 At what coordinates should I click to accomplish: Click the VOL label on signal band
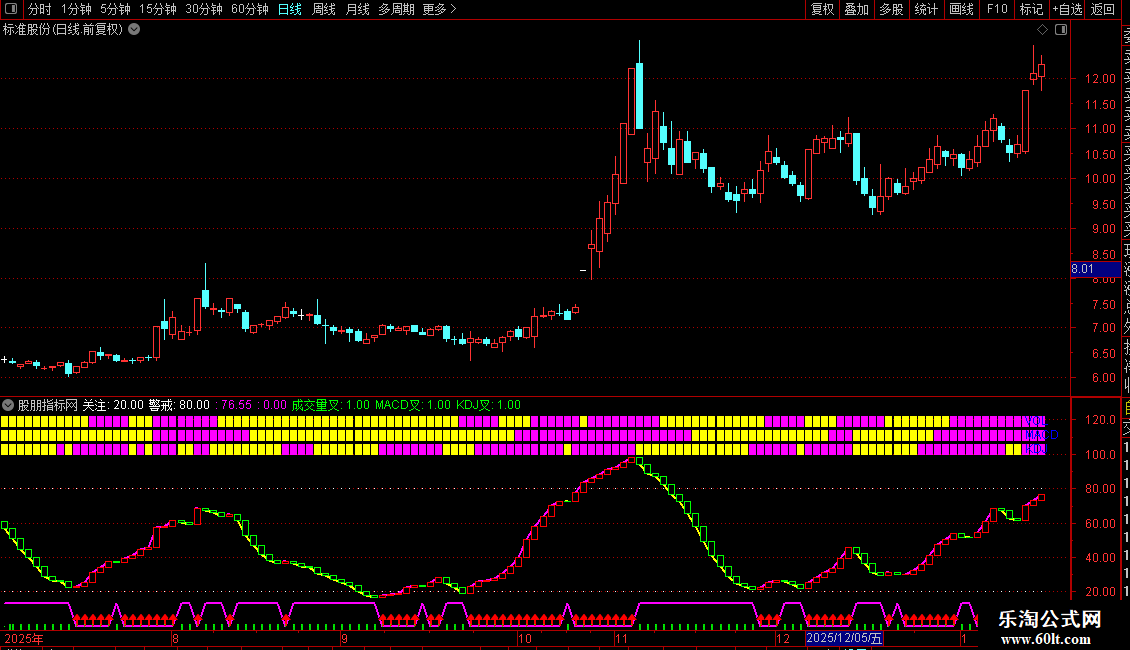[x=1035, y=421]
